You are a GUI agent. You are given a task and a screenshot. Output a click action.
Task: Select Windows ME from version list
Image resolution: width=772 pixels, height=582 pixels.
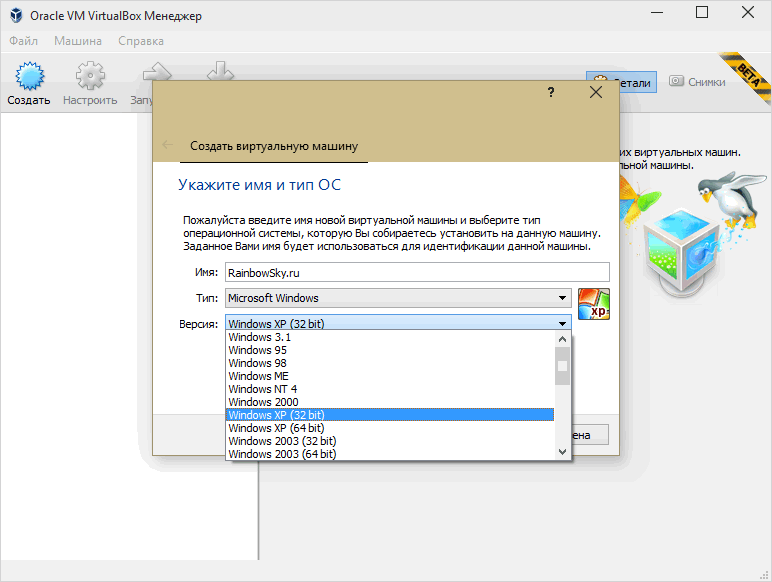coord(390,376)
